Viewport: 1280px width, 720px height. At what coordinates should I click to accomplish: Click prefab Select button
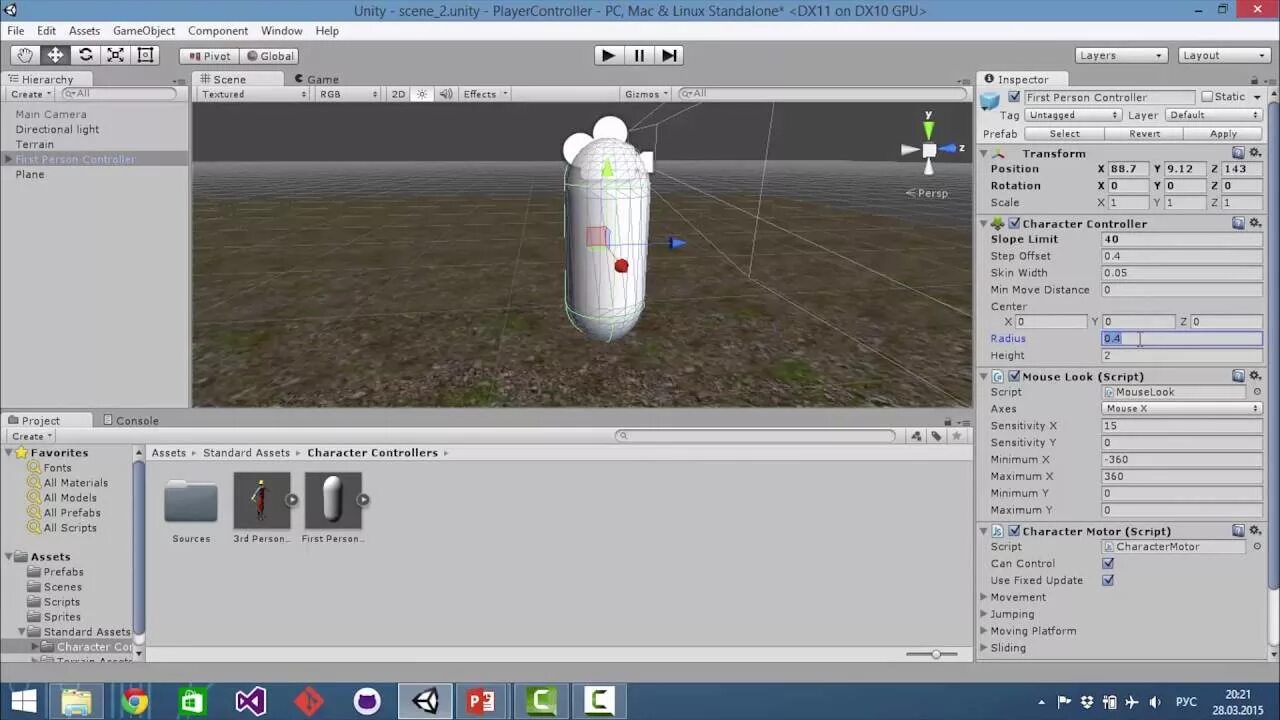tap(1064, 134)
